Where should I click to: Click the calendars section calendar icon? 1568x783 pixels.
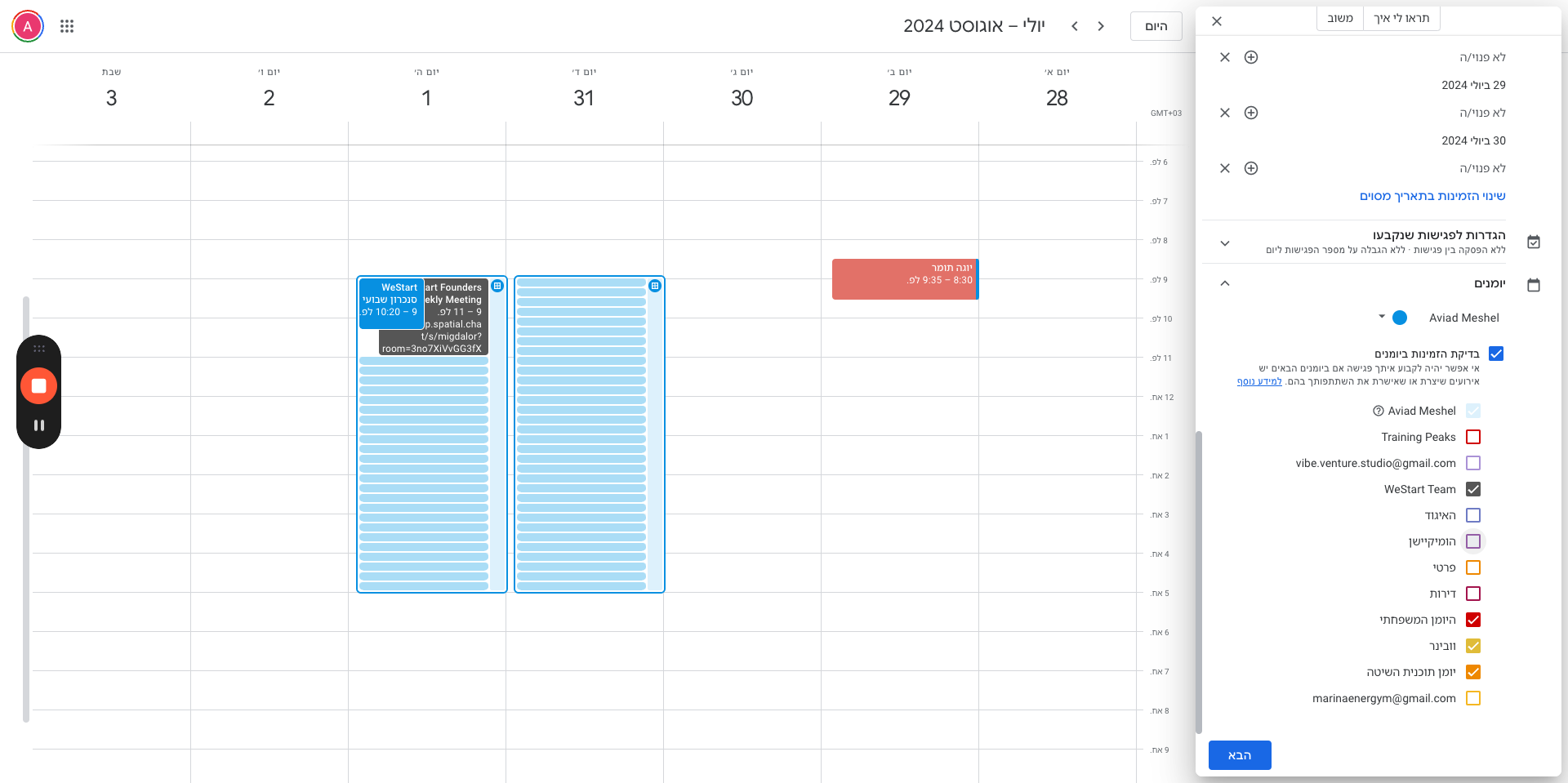click(x=1534, y=285)
